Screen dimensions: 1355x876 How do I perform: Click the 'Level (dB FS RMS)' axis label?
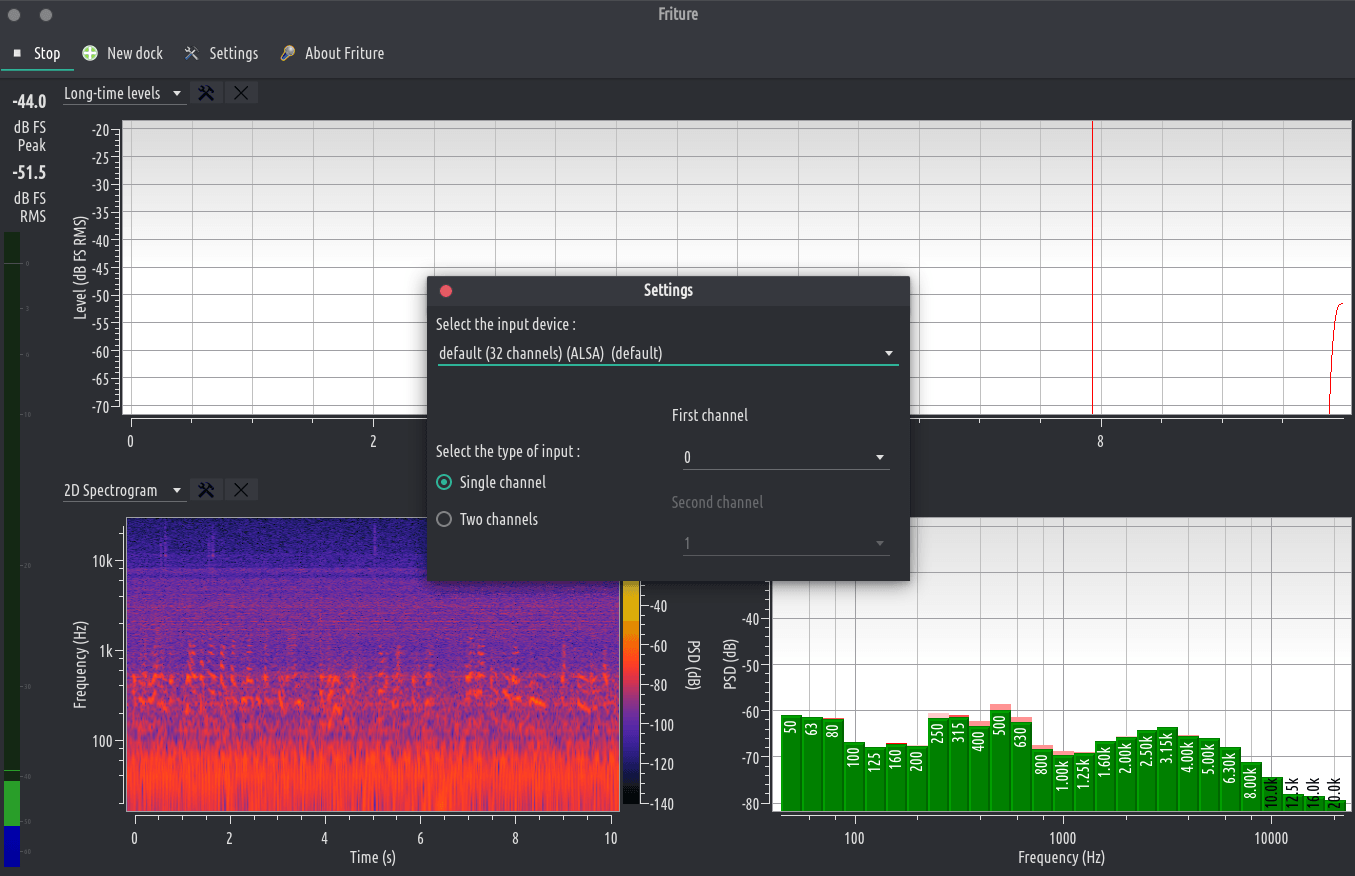pyautogui.click(x=80, y=266)
